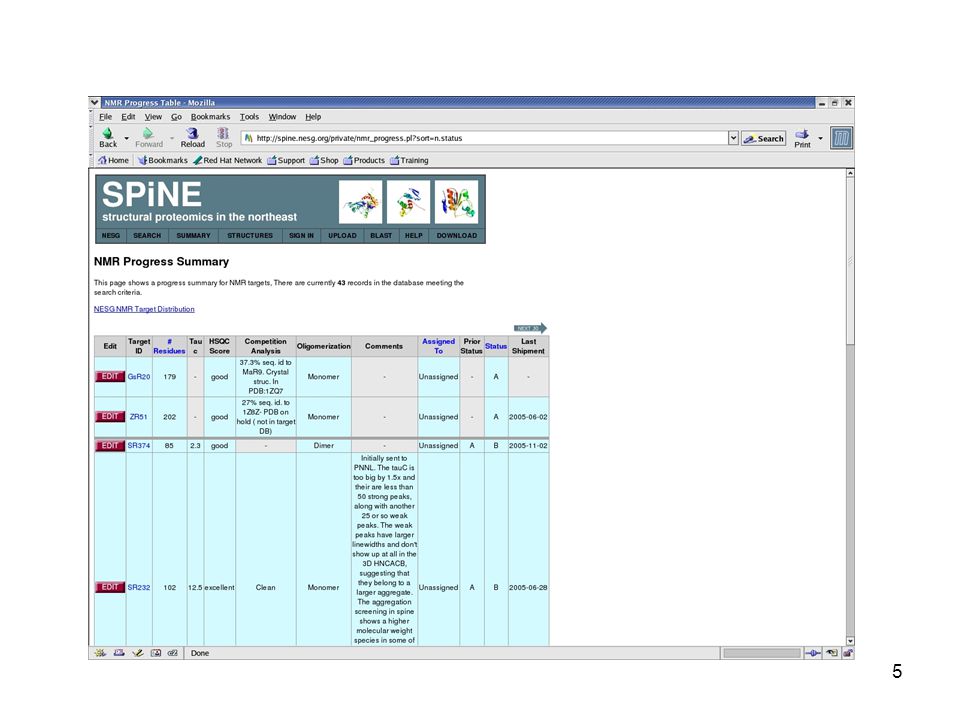Open the Navigator component icon in status bar

pyautogui.click(x=100, y=653)
